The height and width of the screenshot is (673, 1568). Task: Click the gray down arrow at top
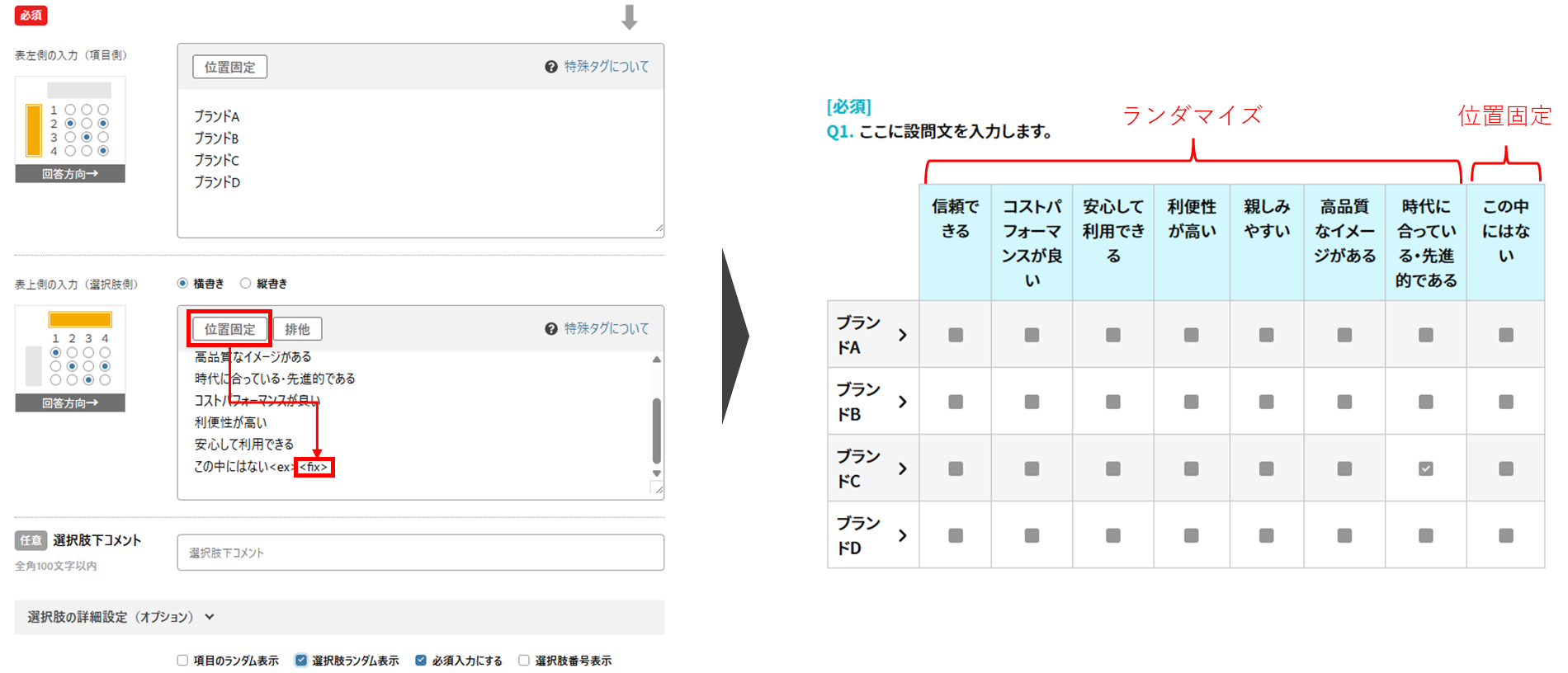(x=629, y=17)
